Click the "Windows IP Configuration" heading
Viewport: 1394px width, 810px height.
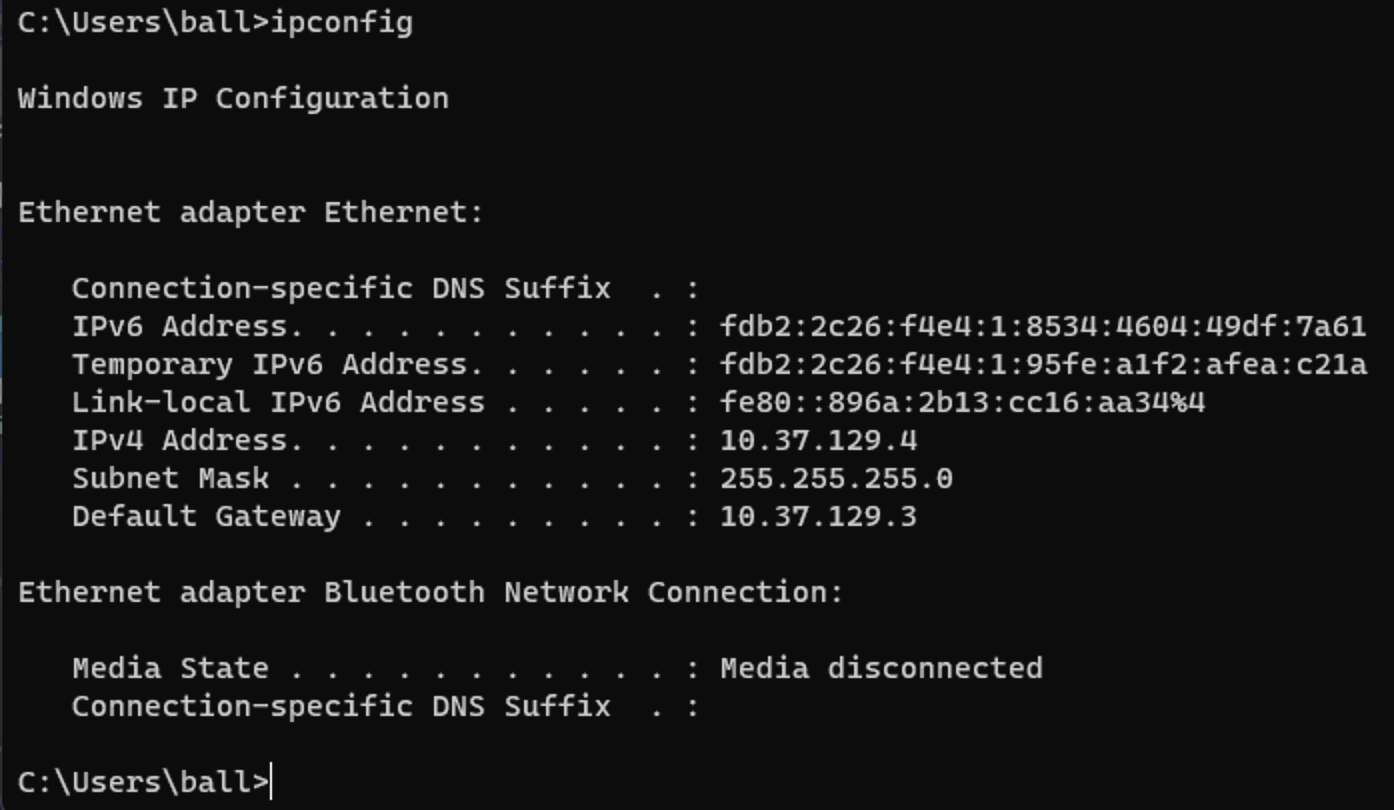(233, 99)
